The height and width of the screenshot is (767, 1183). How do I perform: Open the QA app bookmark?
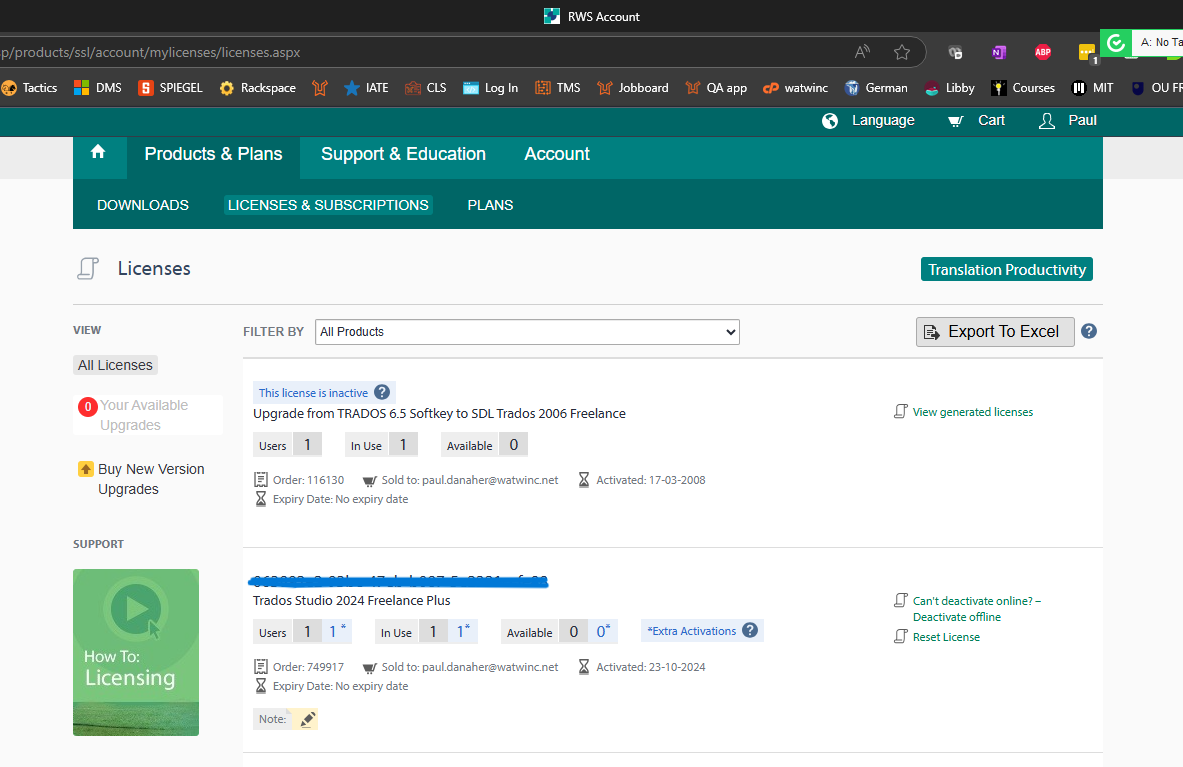[x=716, y=88]
